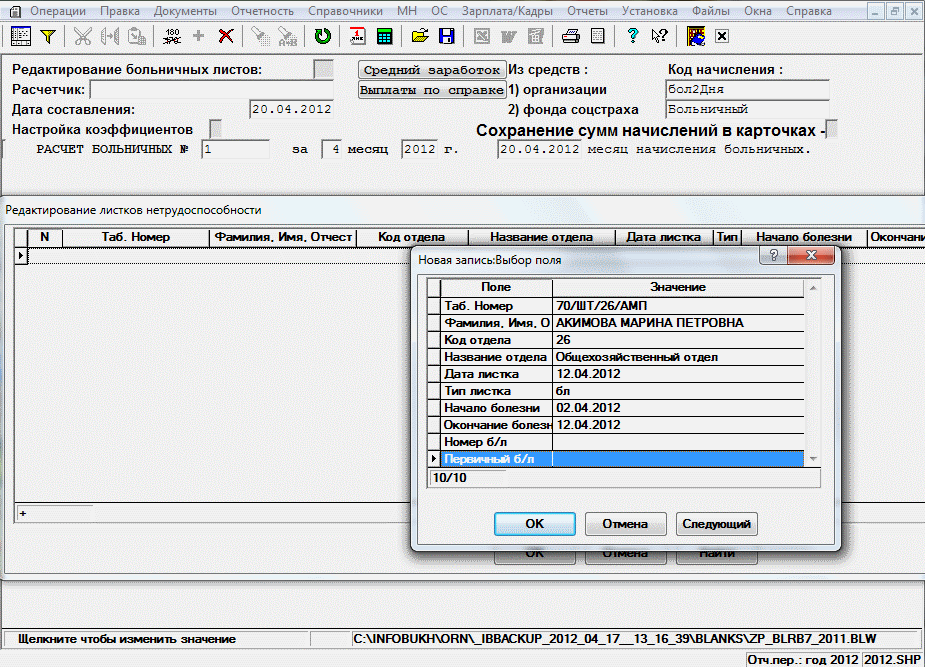This screenshot has width=925, height=667.
Task: Save using the blue floppy disk icon
Action: pyautogui.click(x=446, y=36)
